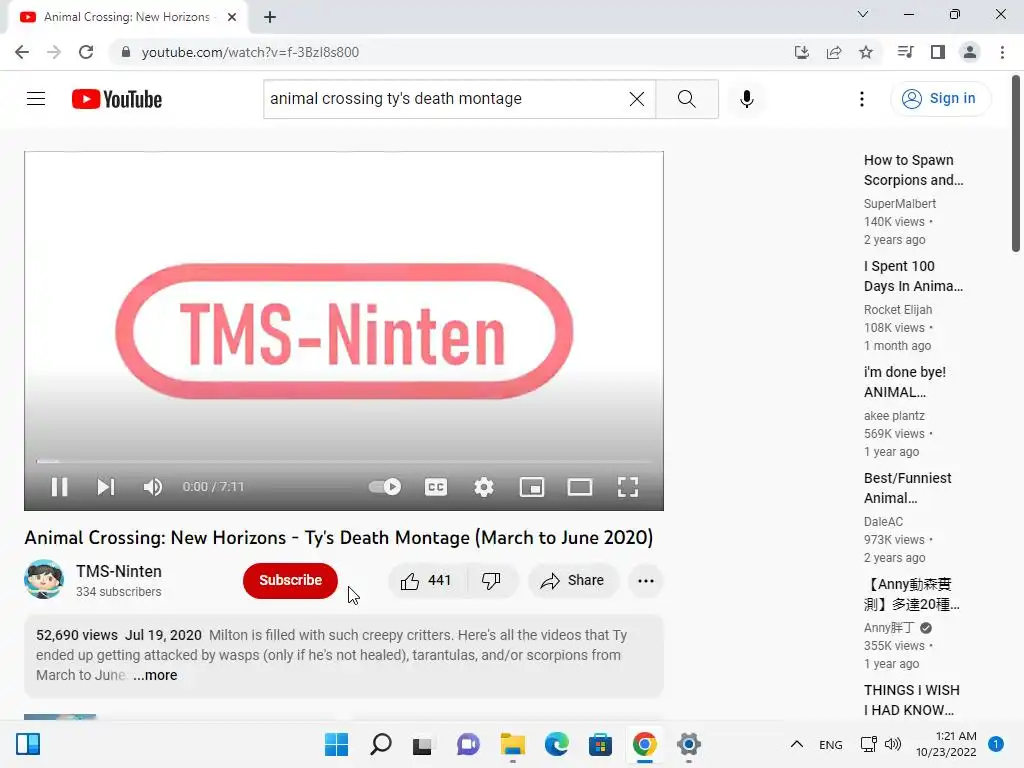The width and height of the screenshot is (1024, 768).
Task: Open File Explorer from taskbar
Action: pos(513,744)
